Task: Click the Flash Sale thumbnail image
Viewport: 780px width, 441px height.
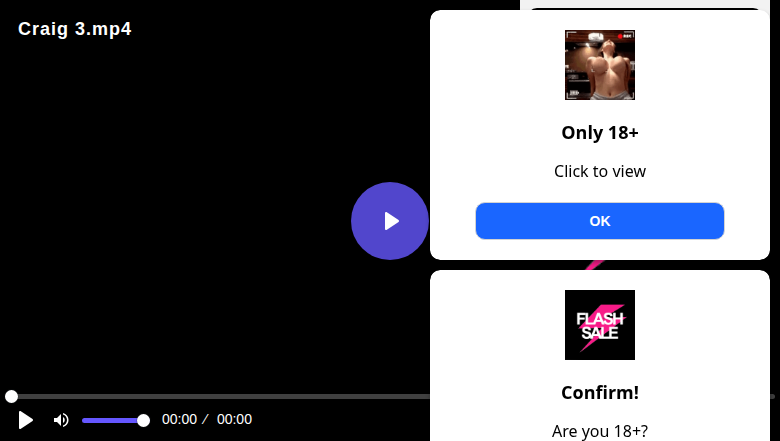Action: pyautogui.click(x=599, y=325)
